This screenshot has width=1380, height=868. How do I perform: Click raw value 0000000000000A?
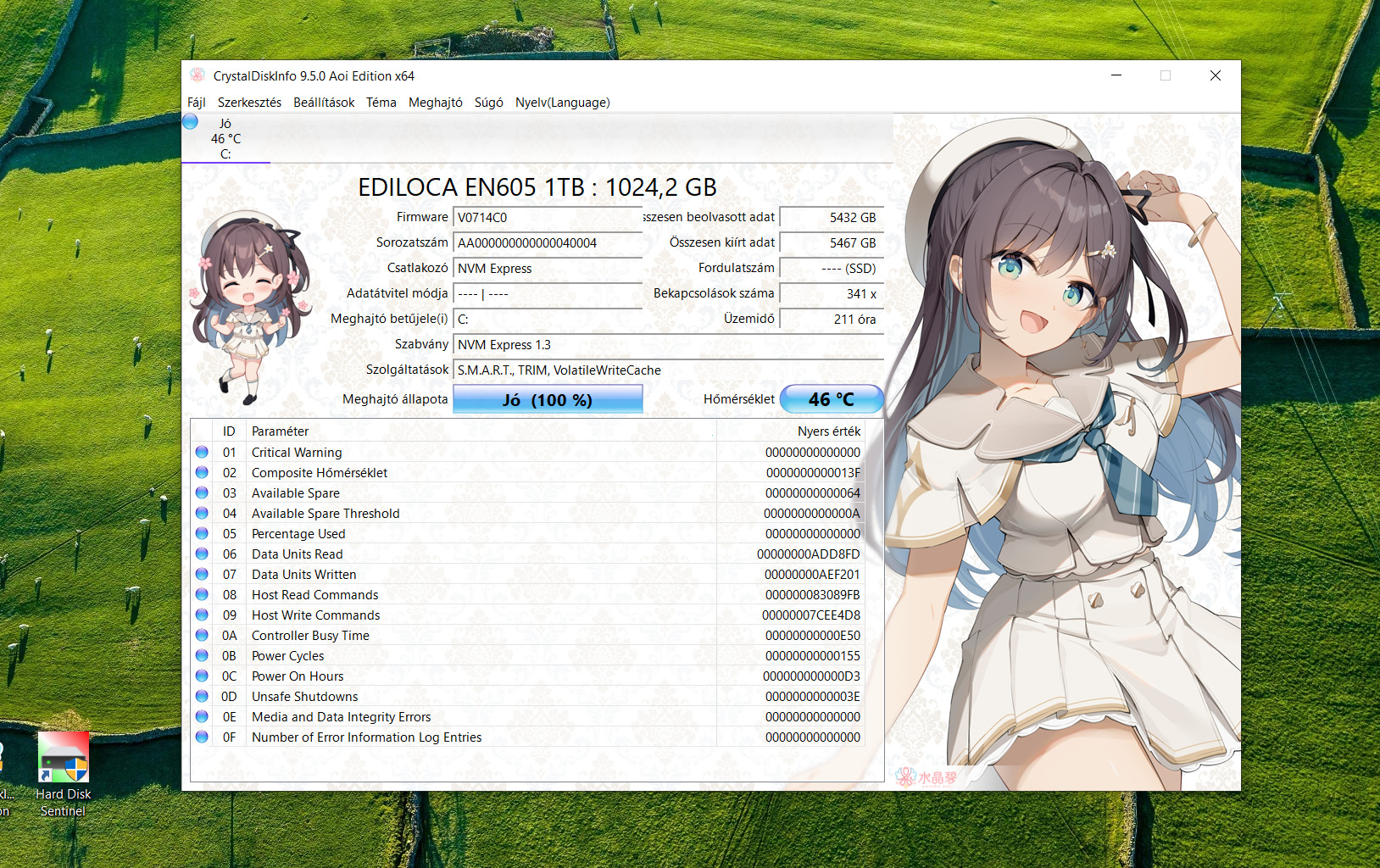point(812,514)
